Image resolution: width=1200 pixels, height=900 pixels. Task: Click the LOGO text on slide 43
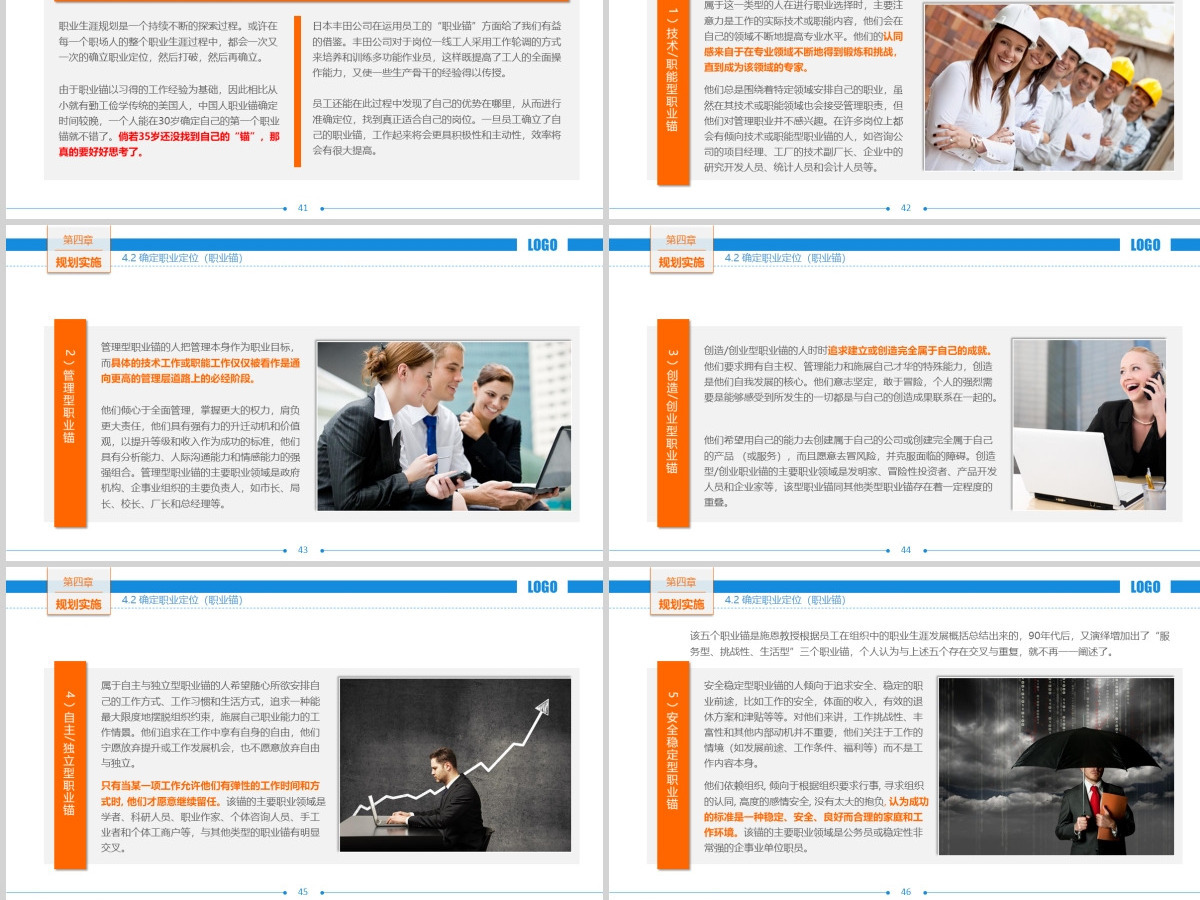pos(543,245)
